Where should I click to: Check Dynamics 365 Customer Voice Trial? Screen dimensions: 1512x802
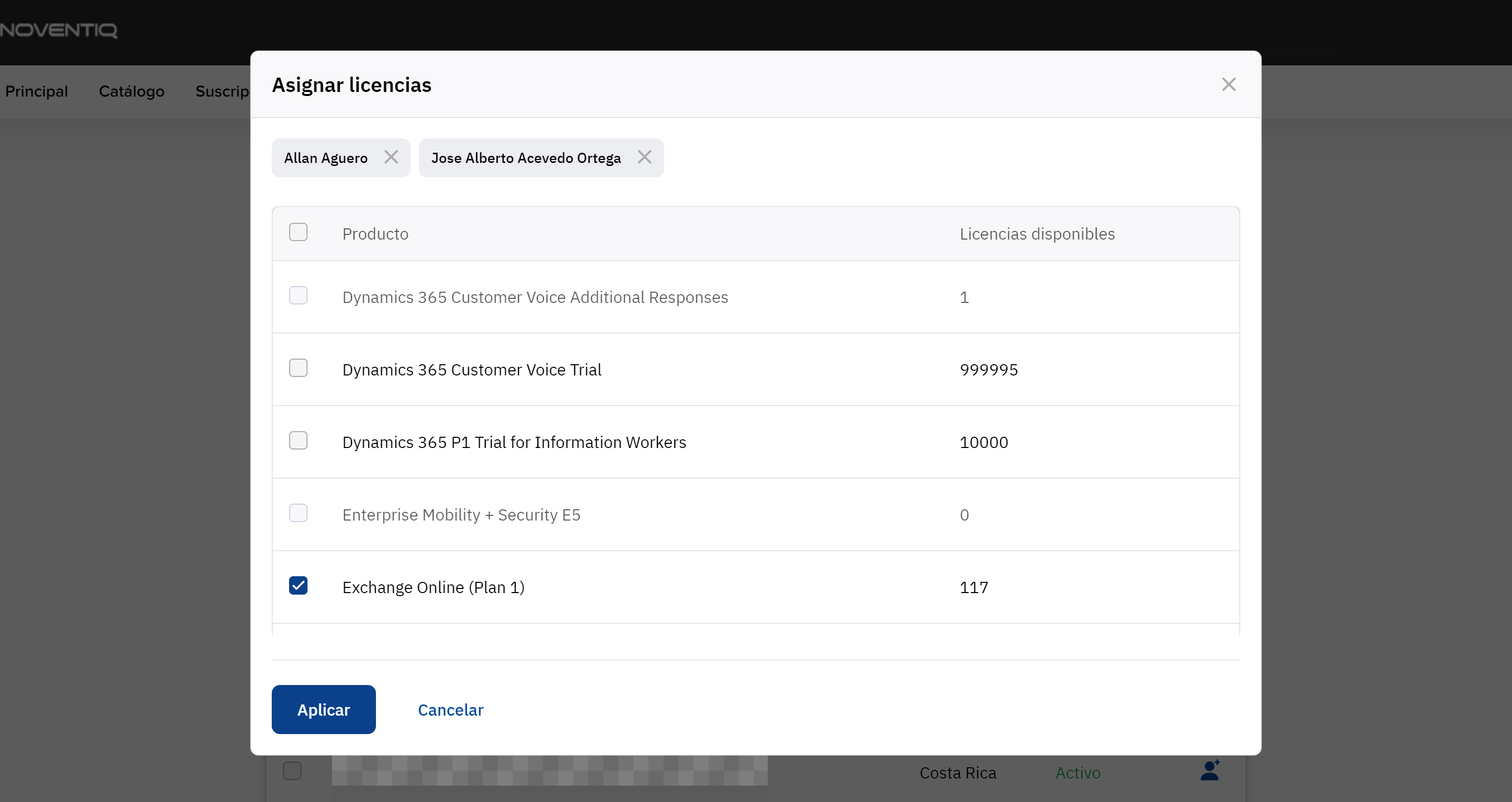click(298, 368)
